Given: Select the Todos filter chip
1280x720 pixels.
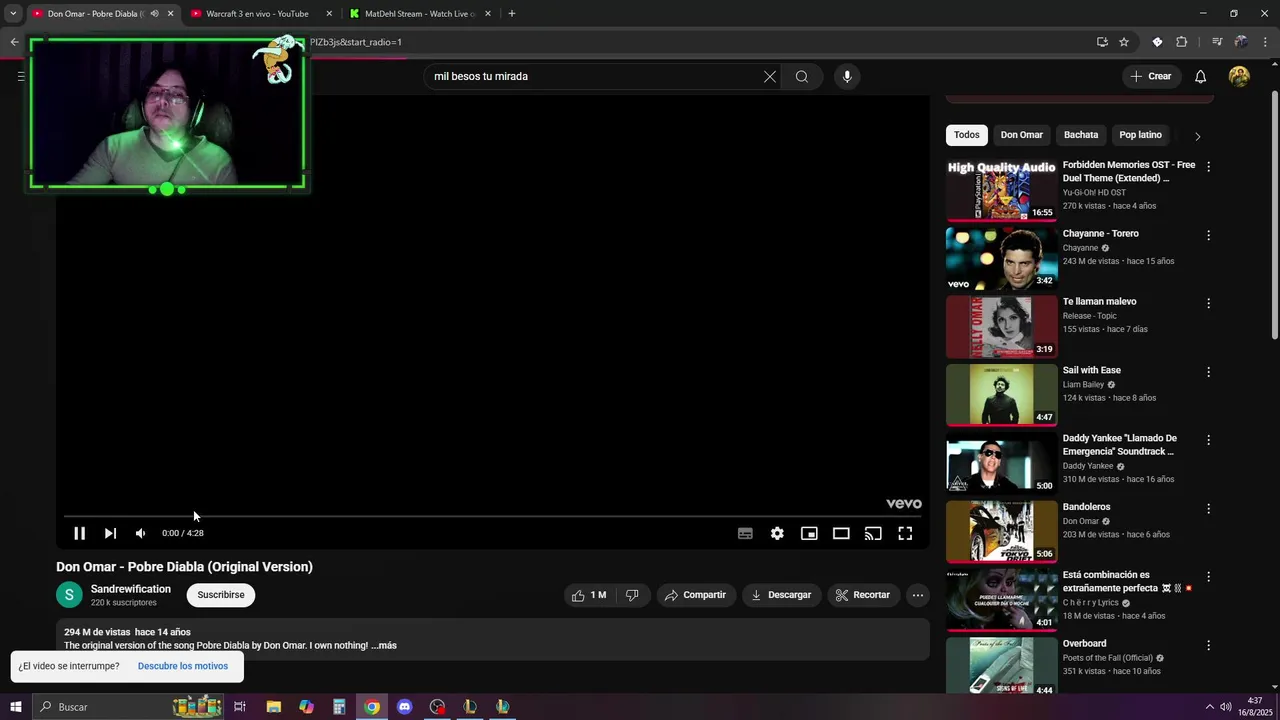Looking at the screenshot, I should point(967,135).
